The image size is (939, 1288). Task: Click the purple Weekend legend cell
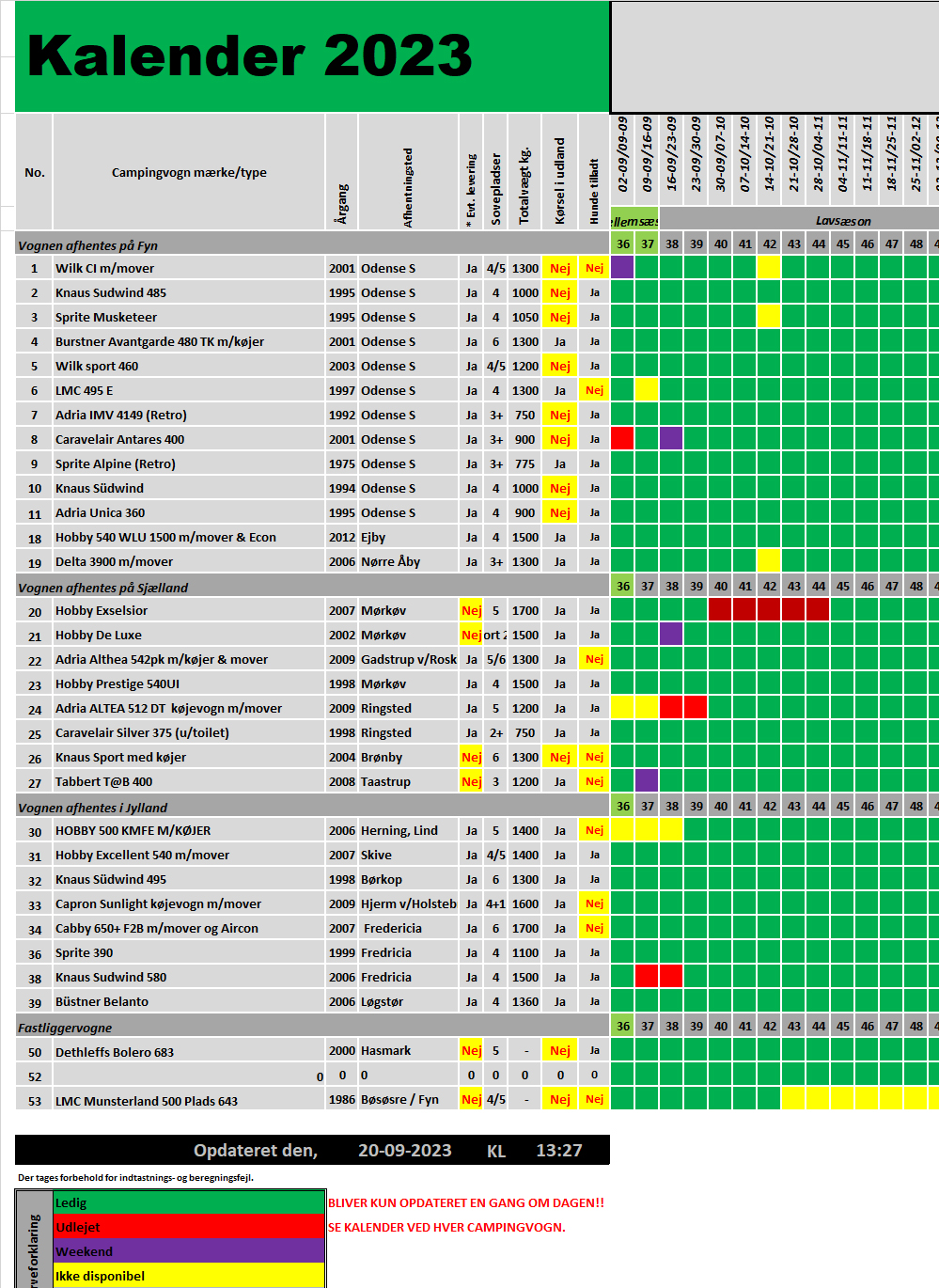click(x=189, y=1251)
